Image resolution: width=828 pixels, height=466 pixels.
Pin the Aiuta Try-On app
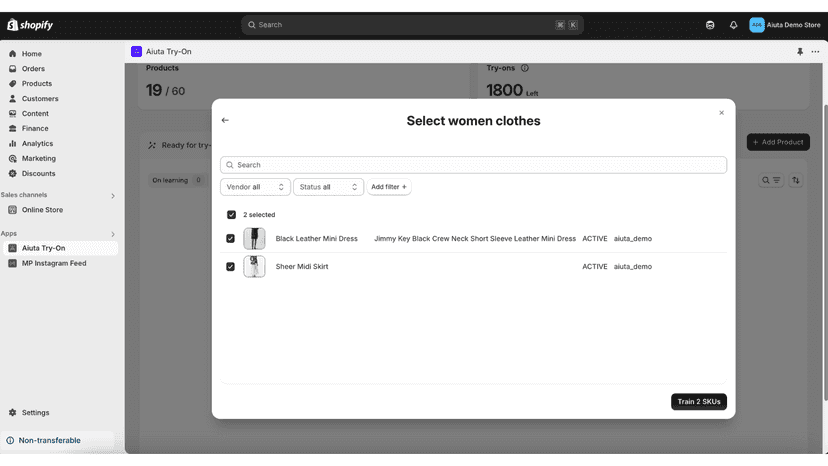click(800, 52)
